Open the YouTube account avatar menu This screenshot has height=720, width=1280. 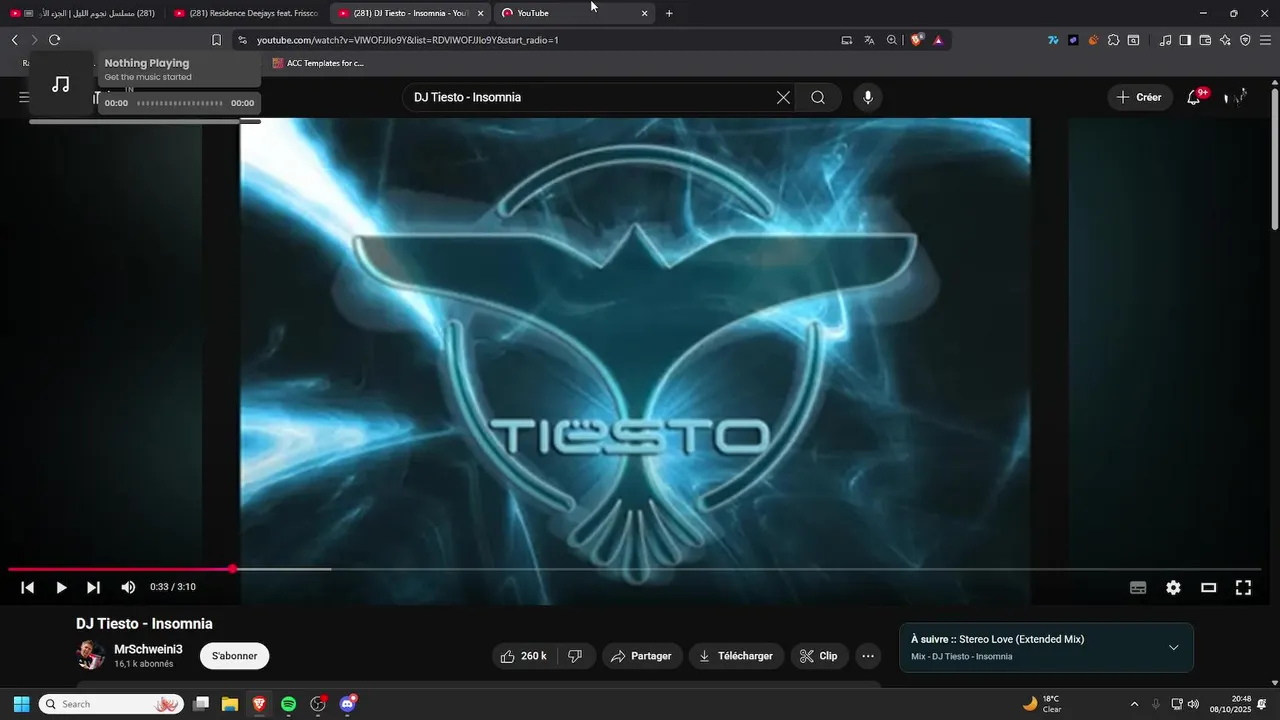pyautogui.click(x=1238, y=97)
